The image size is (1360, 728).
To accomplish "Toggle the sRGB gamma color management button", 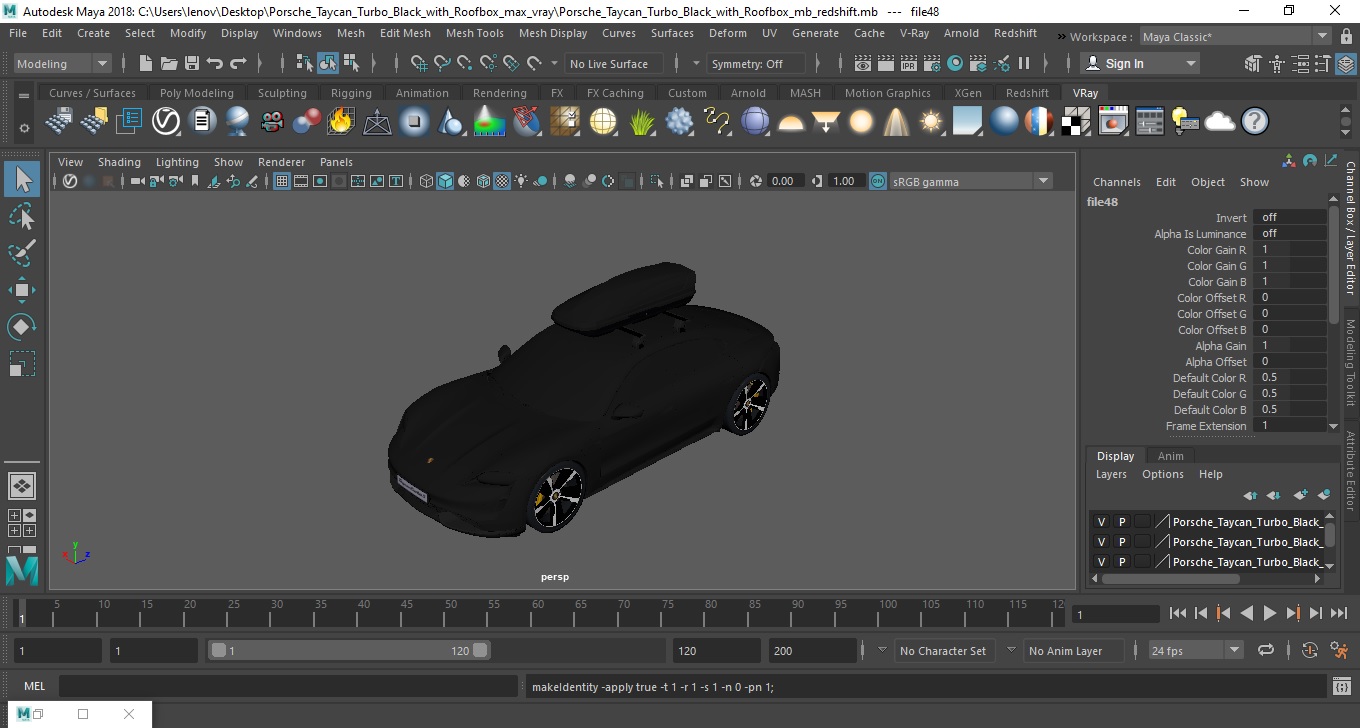I will (x=877, y=181).
